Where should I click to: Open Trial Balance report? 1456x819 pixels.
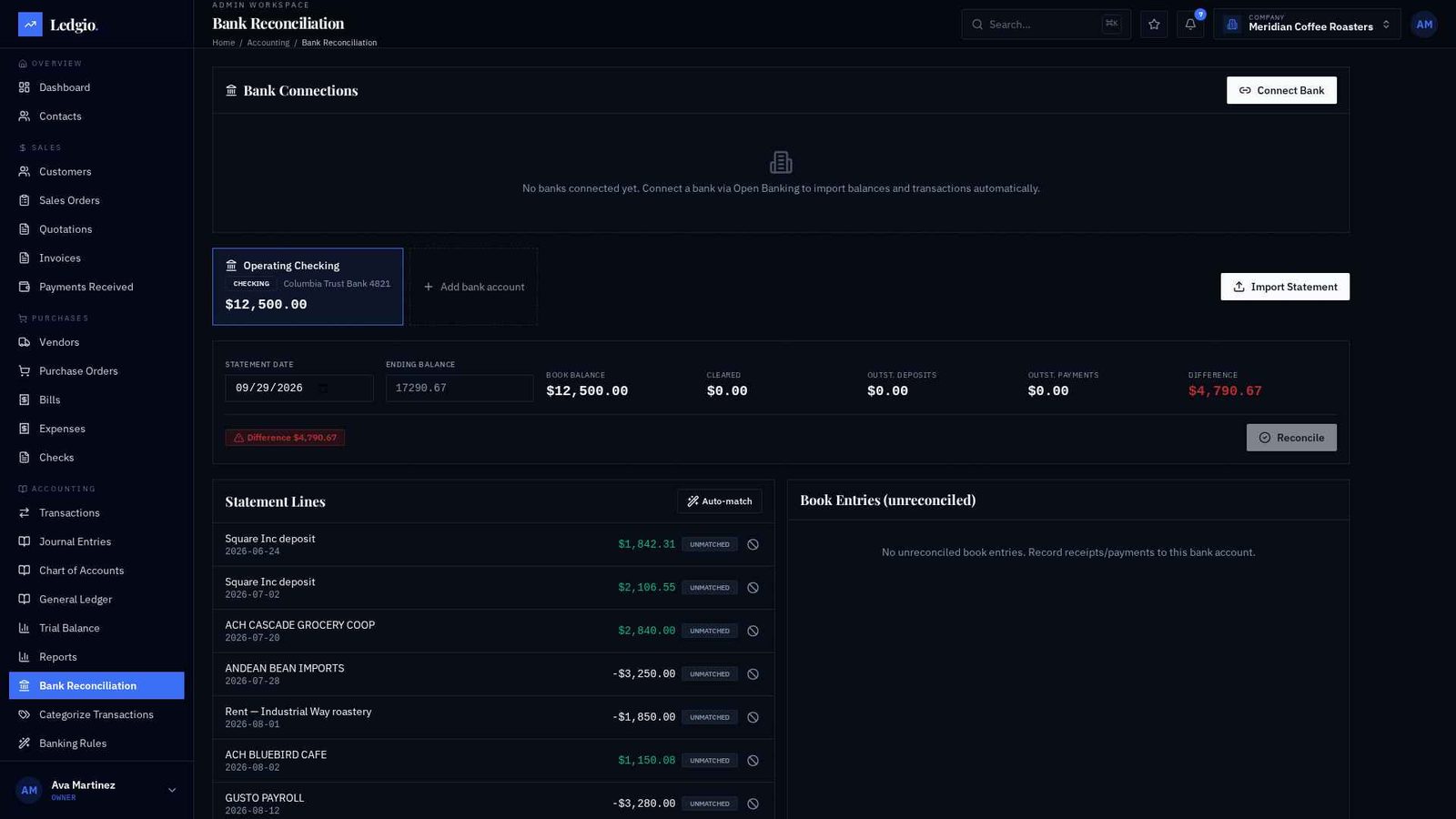point(96,628)
